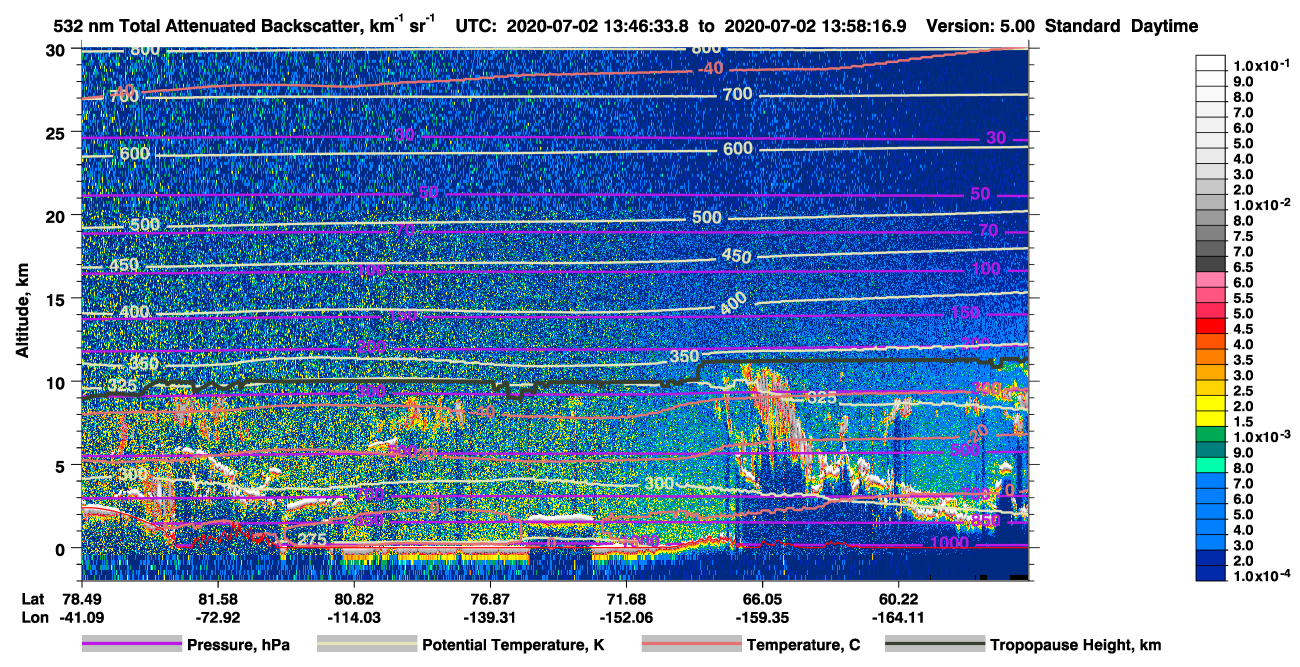
Task: Click colorbar label '1.0x10-2'
Action: coord(1262,204)
